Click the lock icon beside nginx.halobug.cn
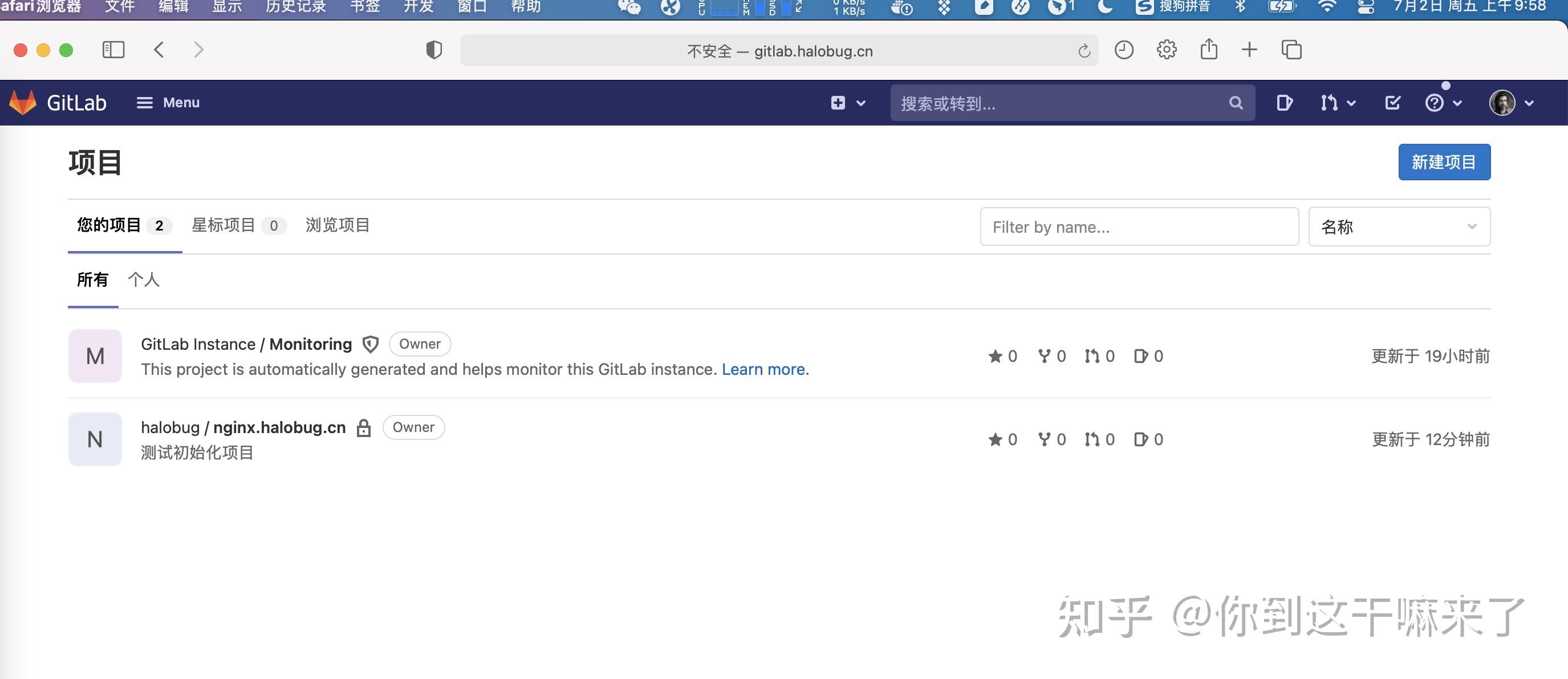Screen dimensions: 1568x679 [x=364, y=427]
